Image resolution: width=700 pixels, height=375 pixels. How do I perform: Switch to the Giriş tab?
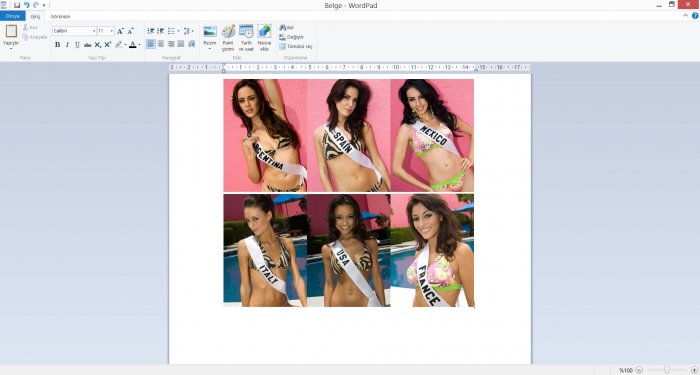pos(35,17)
